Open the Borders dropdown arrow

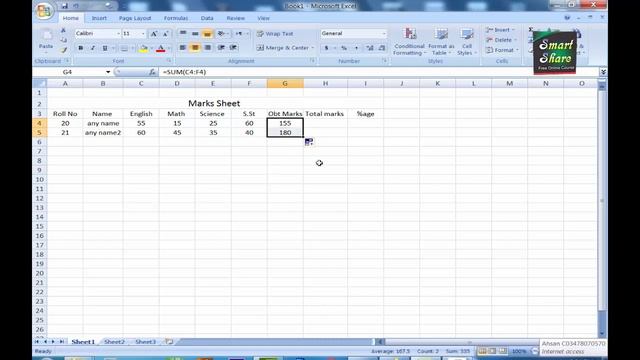click(133, 49)
